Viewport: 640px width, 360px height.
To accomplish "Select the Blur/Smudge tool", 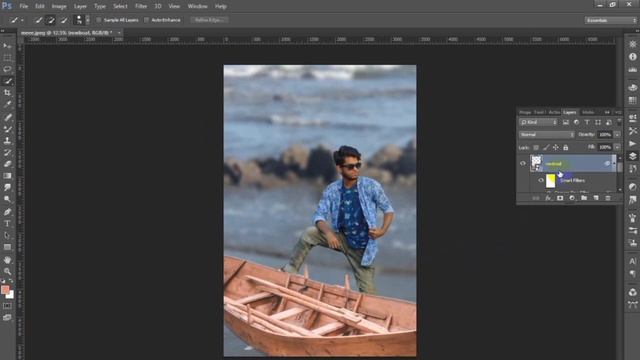I will pyautogui.click(x=7, y=188).
